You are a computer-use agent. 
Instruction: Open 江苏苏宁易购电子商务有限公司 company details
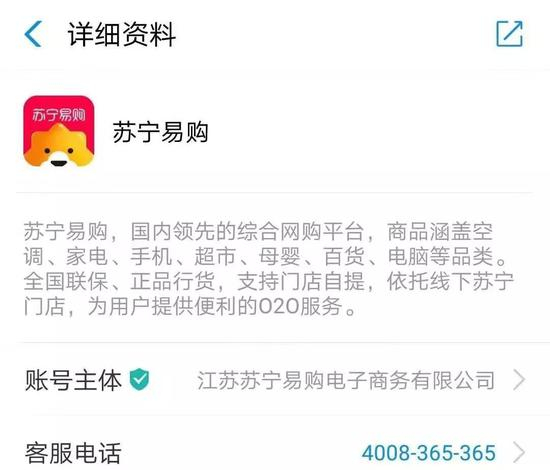point(346,380)
